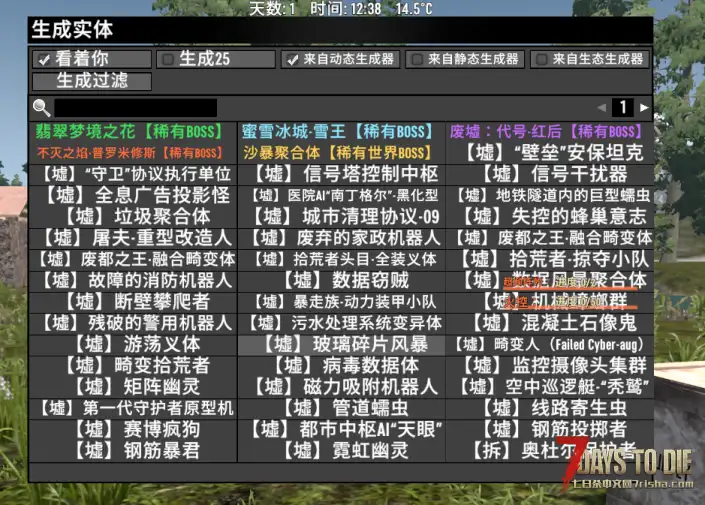The width and height of the screenshot is (705, 505).
Task: Select 沙暴聚合体【稀有世界BOSS】
Action: pos(338,153)
